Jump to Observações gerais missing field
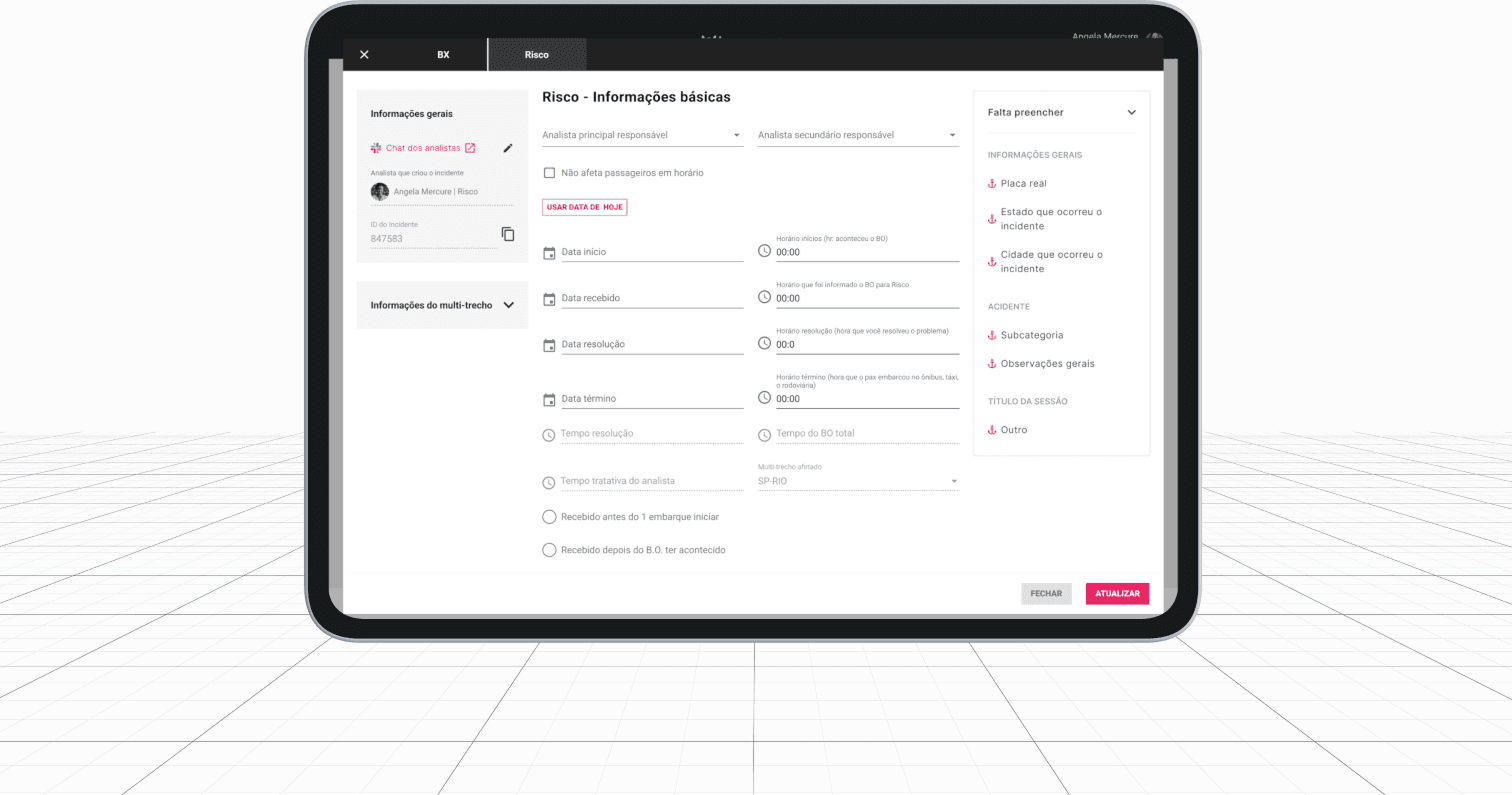The width and height of the screenshot is (1512, 795). [1047, 364]
